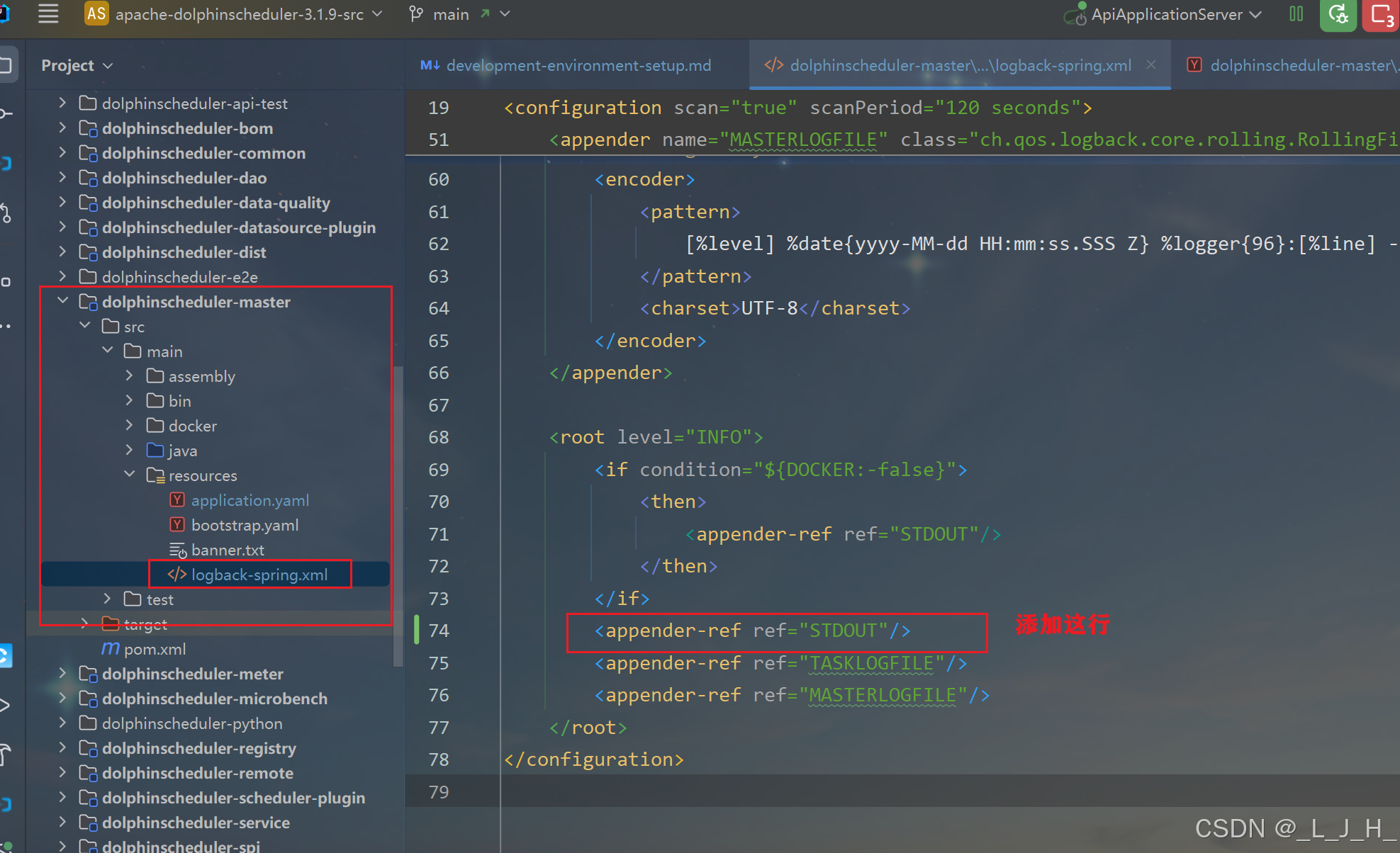Image resolution: width=1400 pixels, height=853 pixels.
Task: Collapse the resources folder
Action: point(129,474)
